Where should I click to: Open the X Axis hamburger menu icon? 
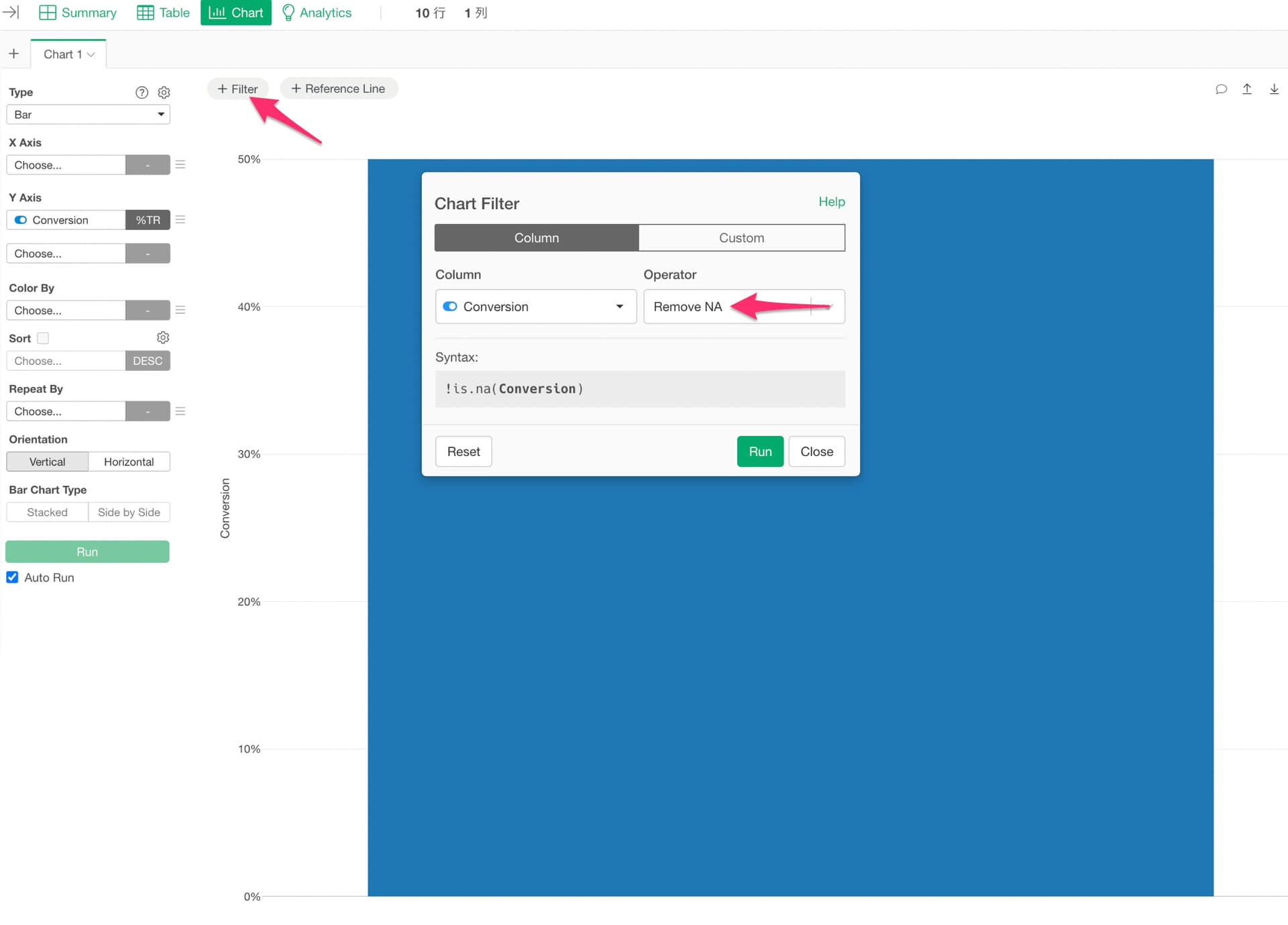click(x=180, y=164)
